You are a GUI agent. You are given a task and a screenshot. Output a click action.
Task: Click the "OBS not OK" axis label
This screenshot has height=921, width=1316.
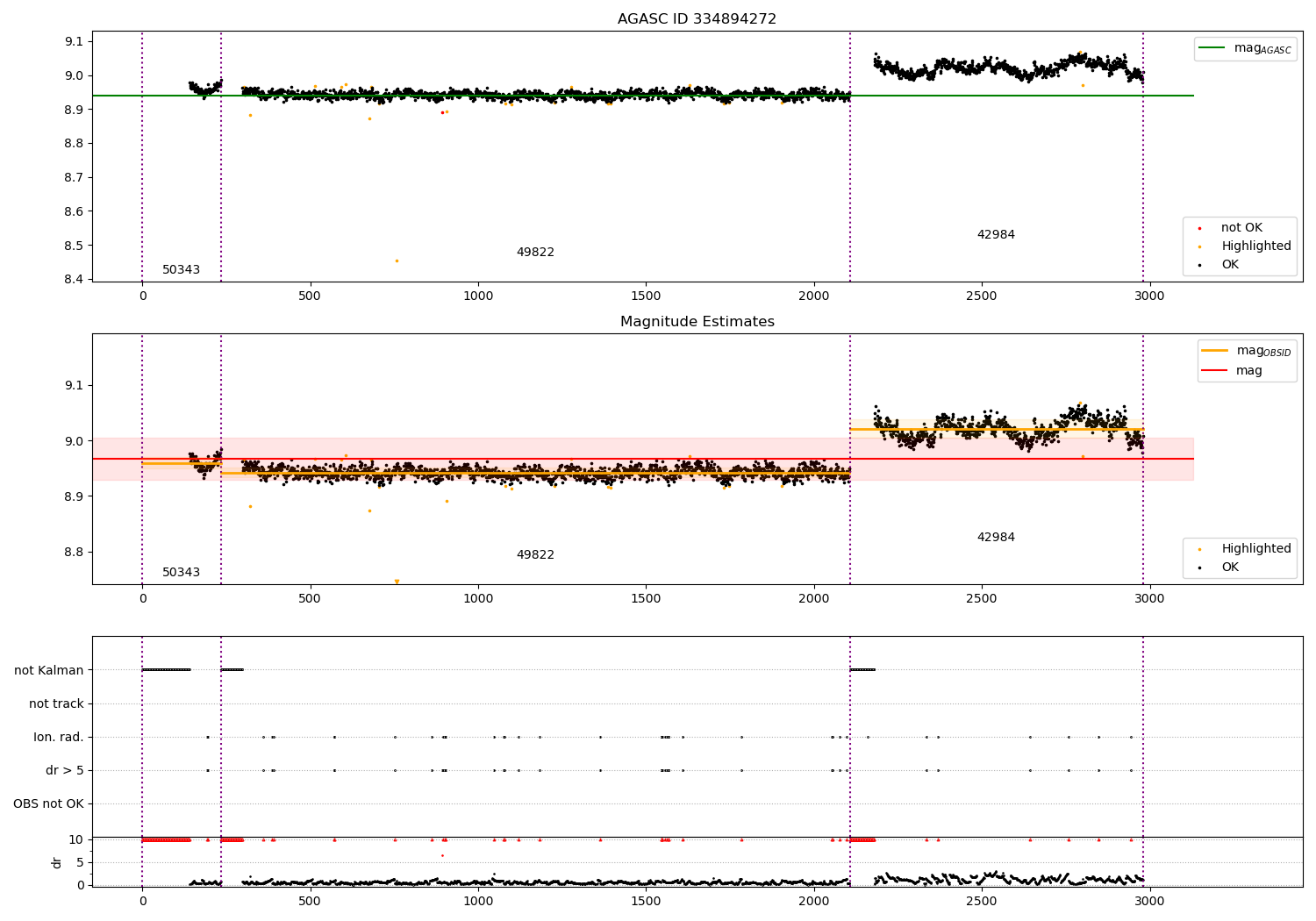[x=48, y=804]
